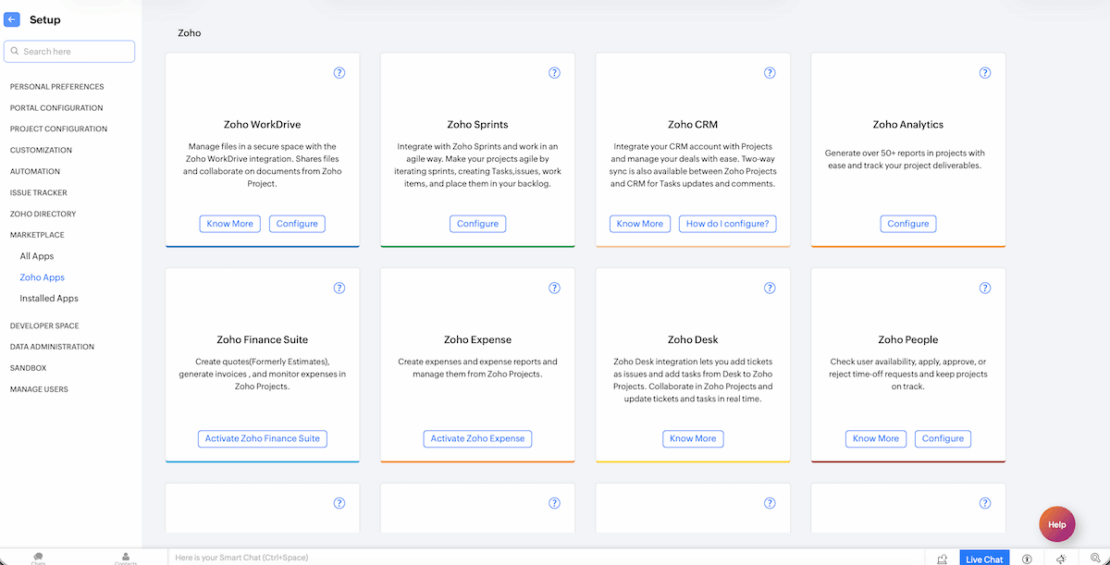This screenshot has height=565, width=1110.
Task: Click Activate Zoho Finance Suite button
Action: [x=263, y=439]
